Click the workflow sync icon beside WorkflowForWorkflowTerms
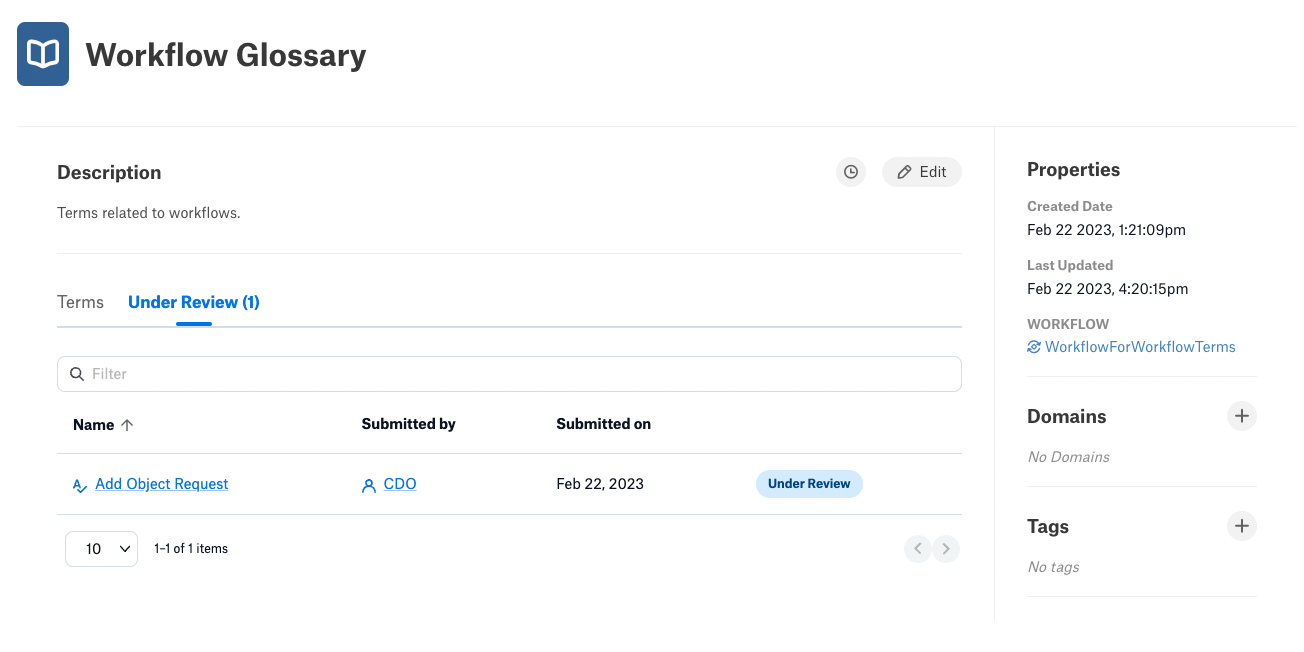 (1034, 347)
